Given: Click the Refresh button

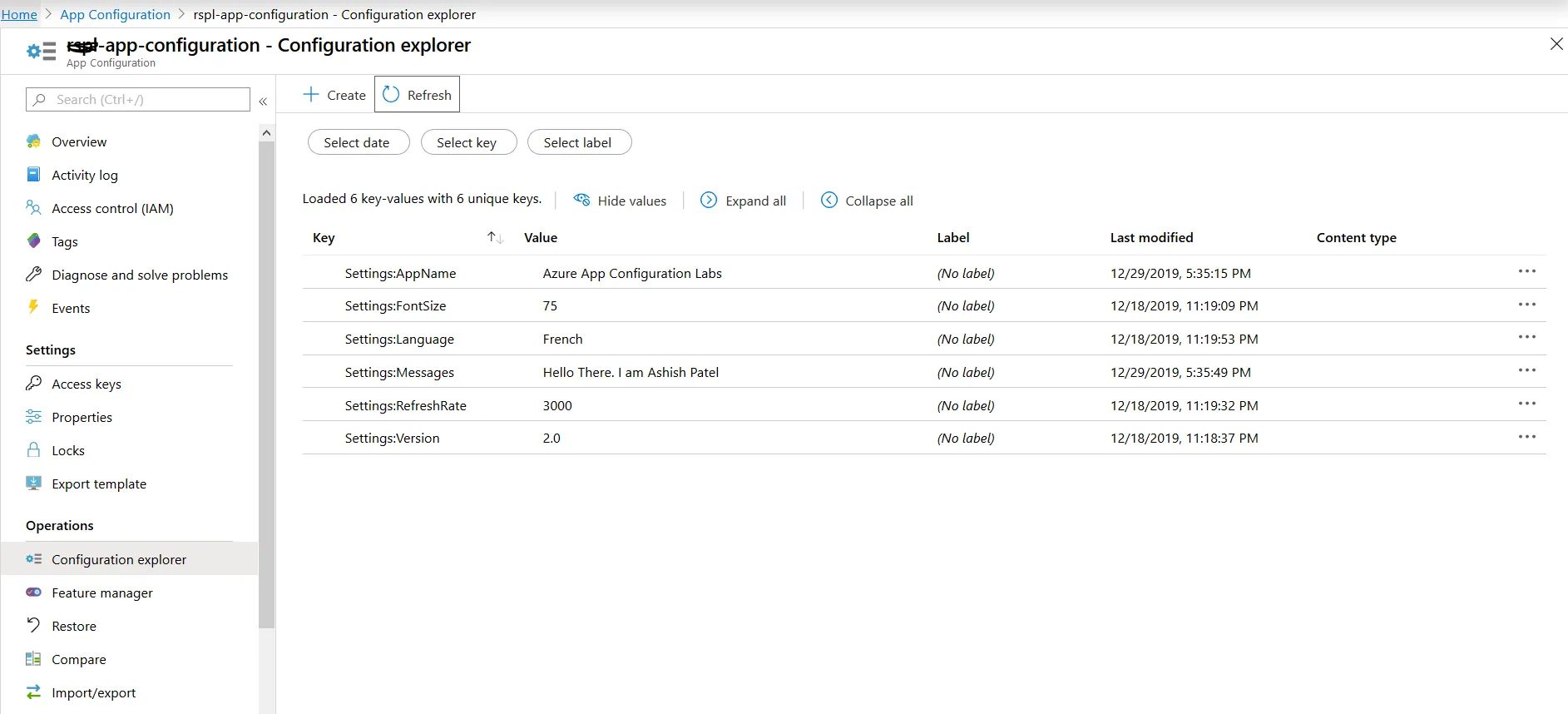Looking at the screenshot, I should (417, 94).
